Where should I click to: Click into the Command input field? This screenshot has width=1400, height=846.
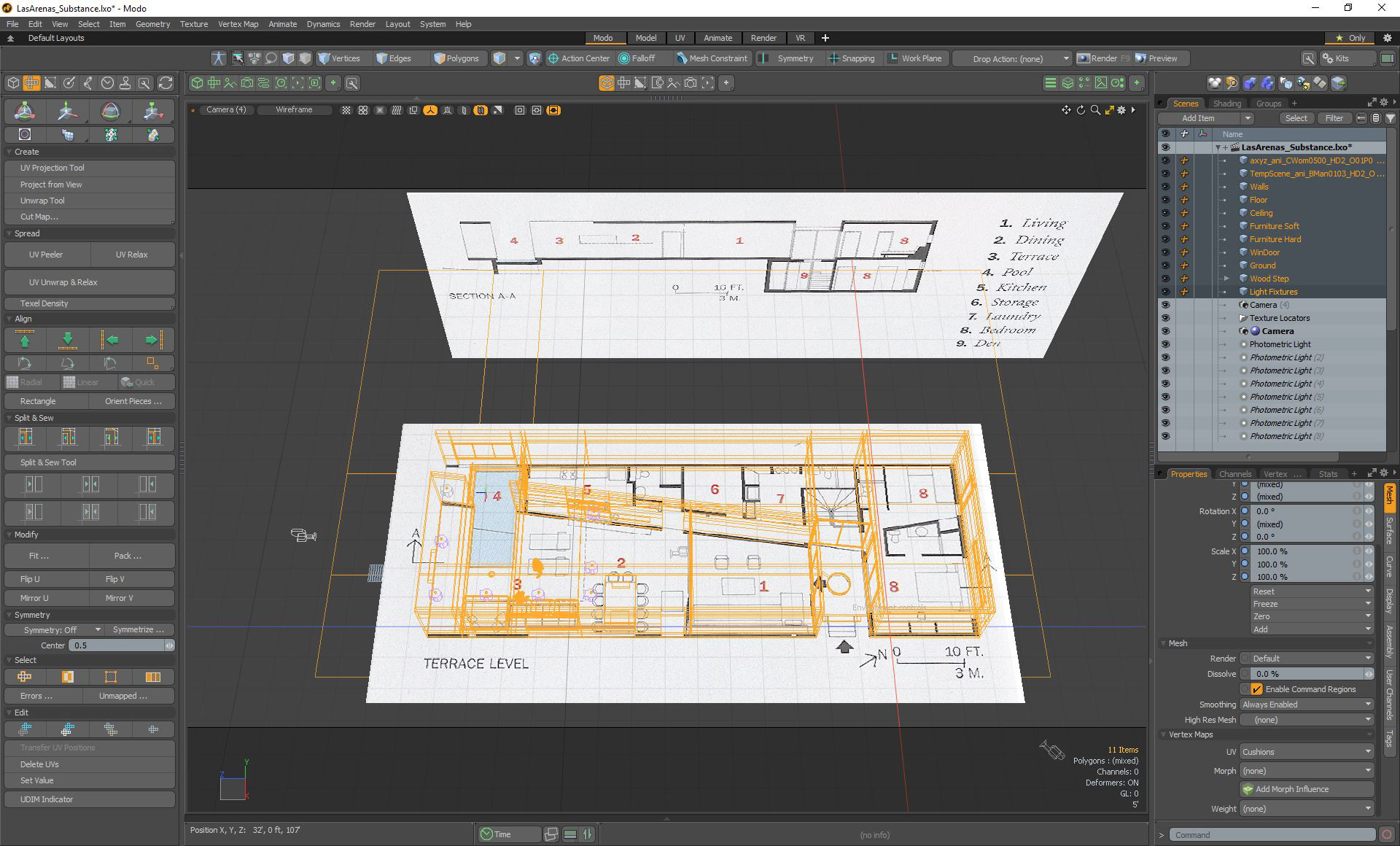[x=1272, y=835]
